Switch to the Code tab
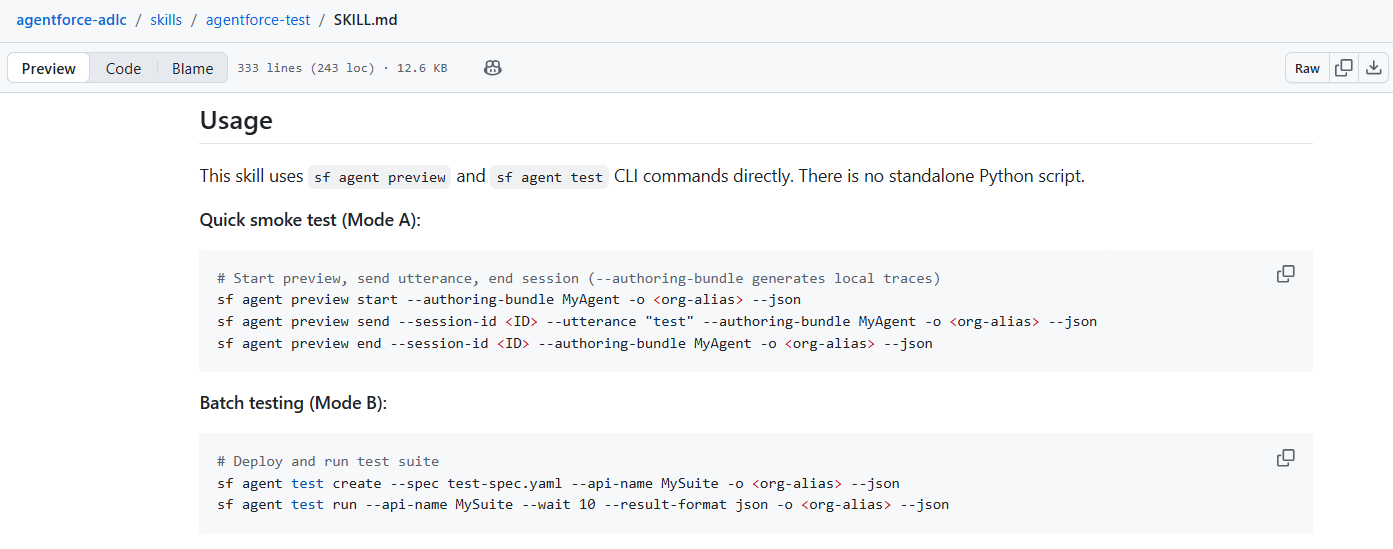The image size is (1393, 549). point(123,68)
